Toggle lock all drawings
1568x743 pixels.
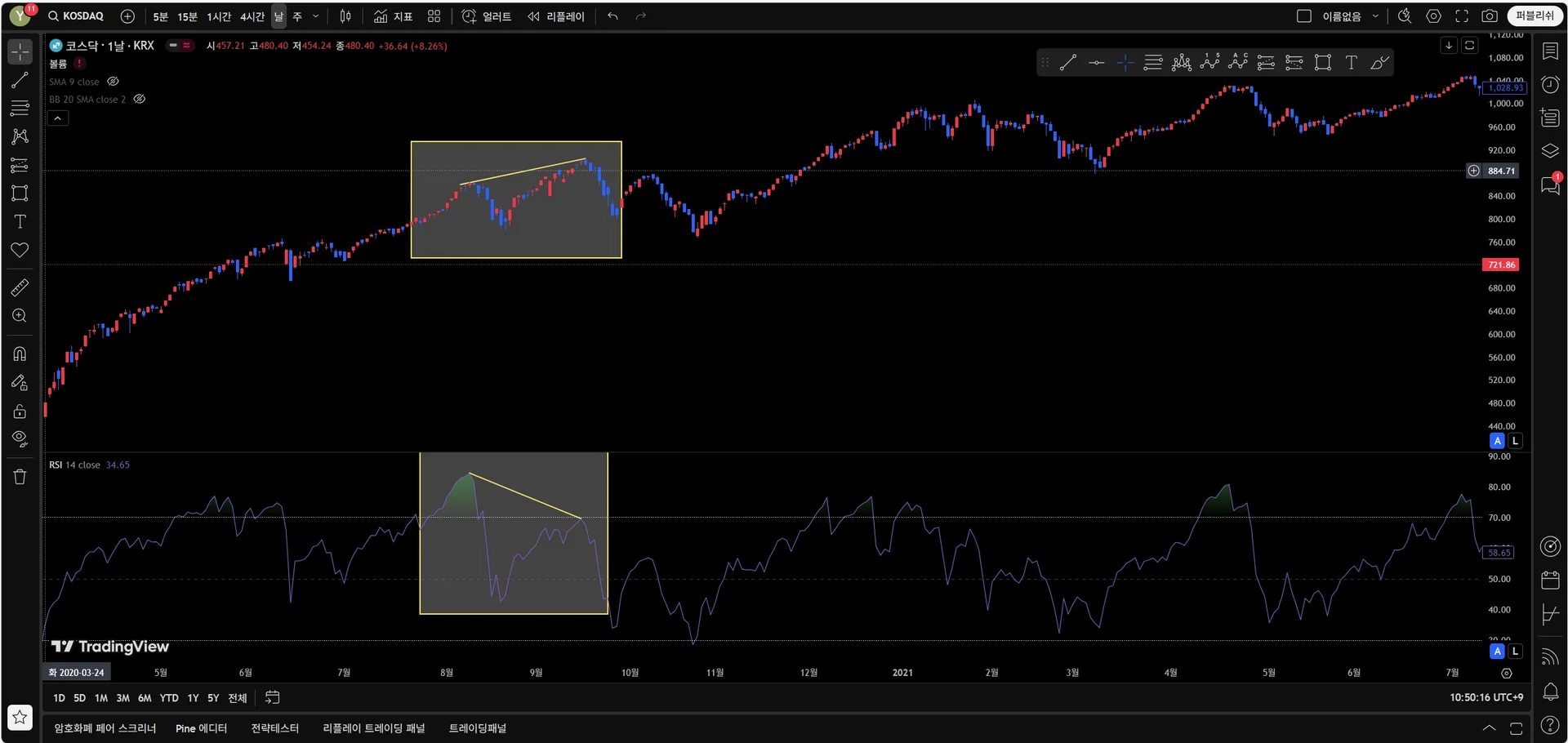[x=20, y=411]
